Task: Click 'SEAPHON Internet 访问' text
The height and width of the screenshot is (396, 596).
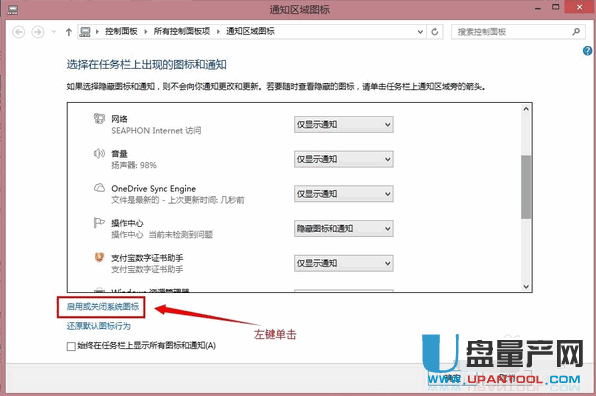Action: point(156,131)
